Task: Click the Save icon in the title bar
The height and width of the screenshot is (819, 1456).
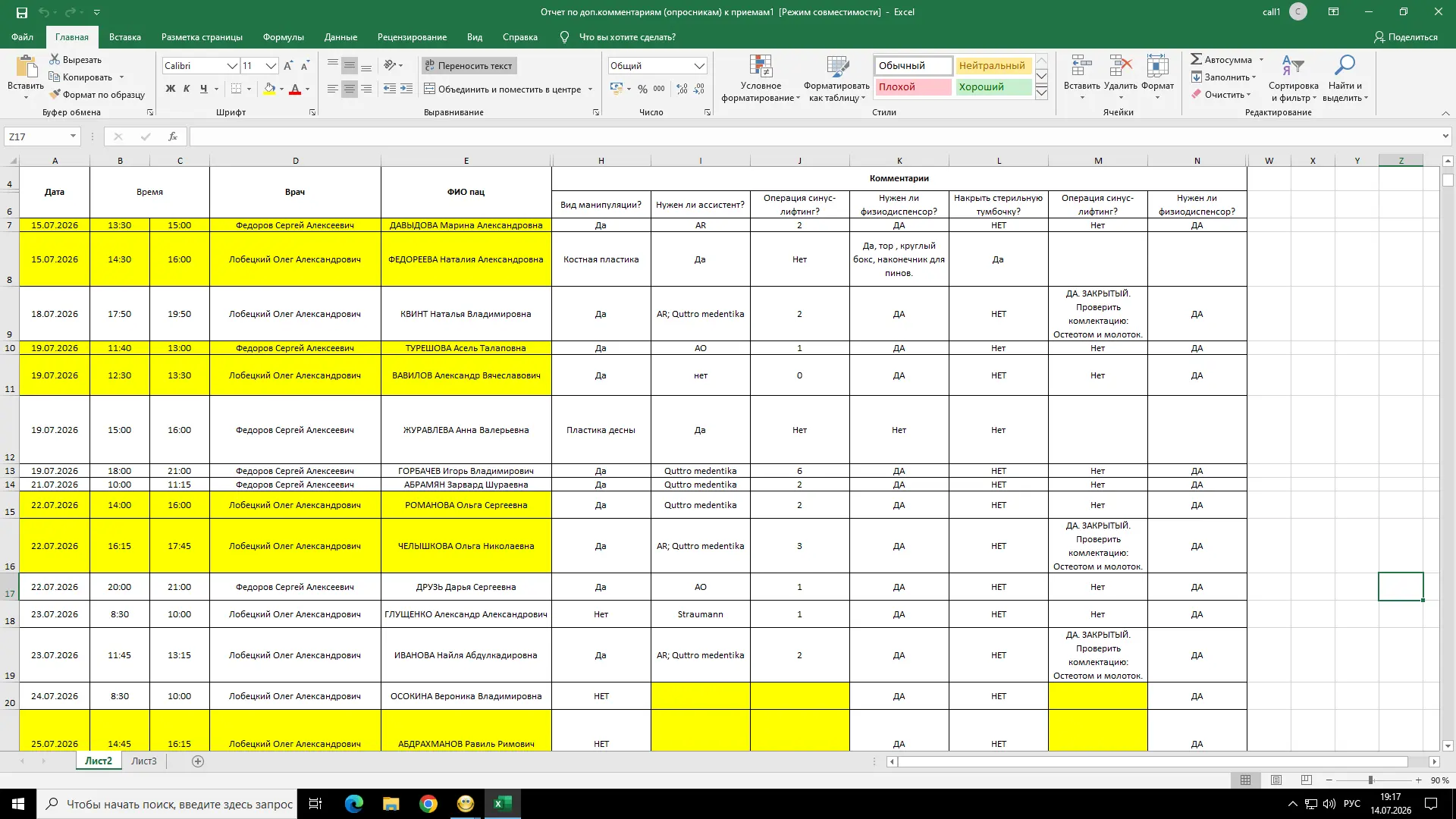Action: click(x=22, y=12)
